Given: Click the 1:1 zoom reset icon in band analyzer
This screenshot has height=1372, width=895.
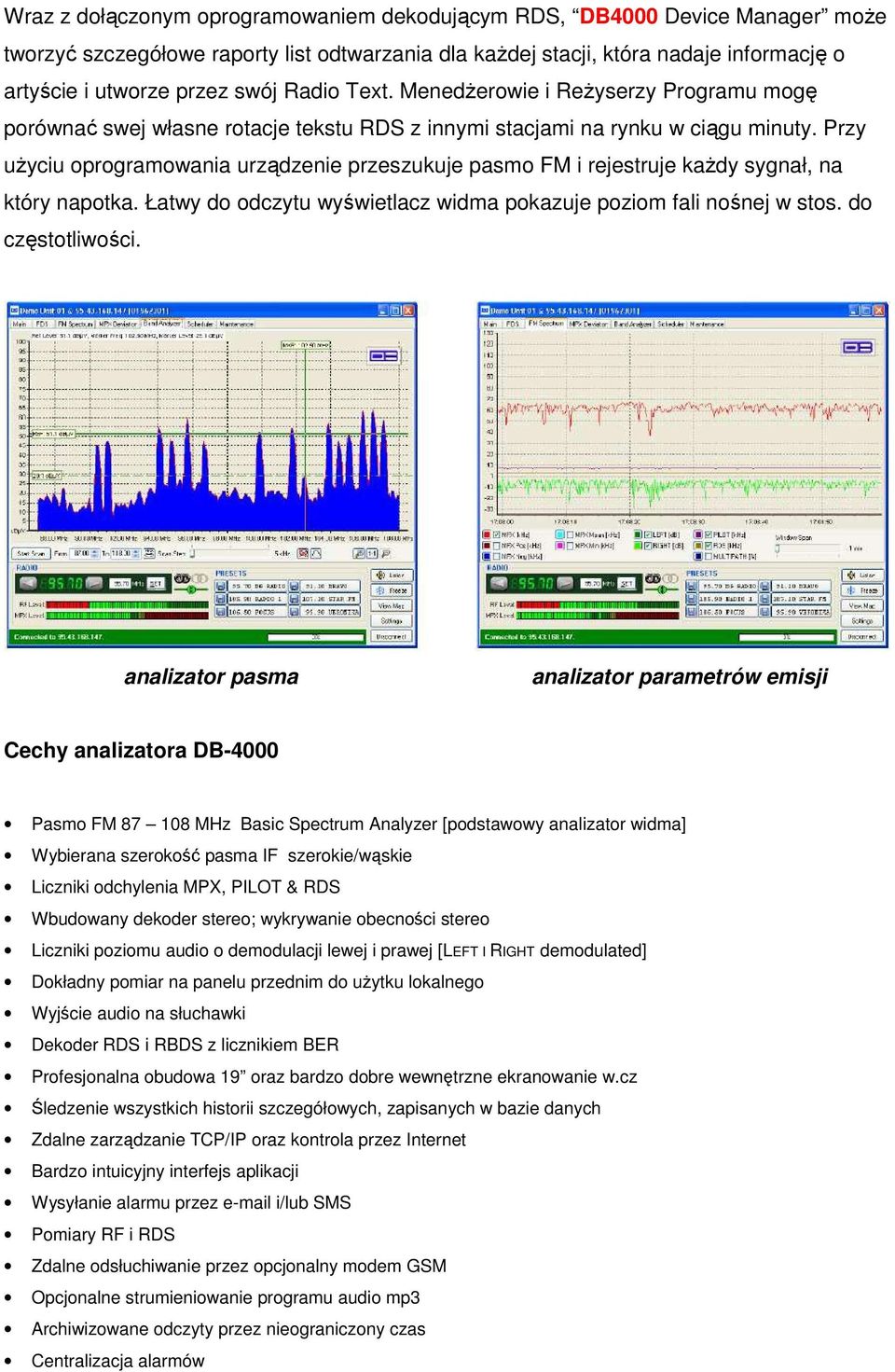Looking at the screenshot, I should 371,554.
